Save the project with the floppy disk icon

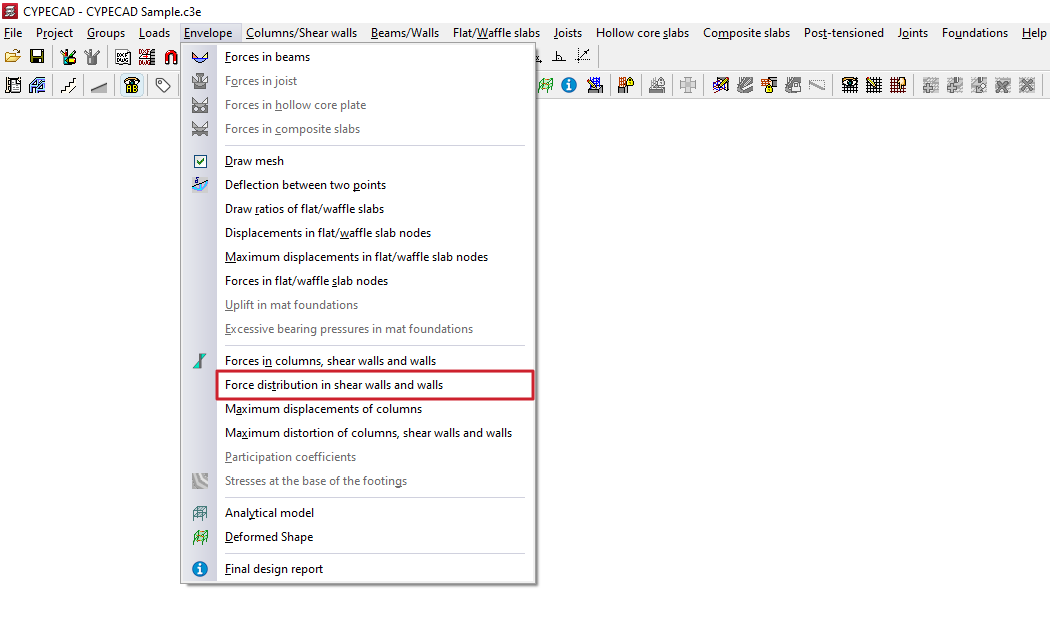[x=37, y=57]
